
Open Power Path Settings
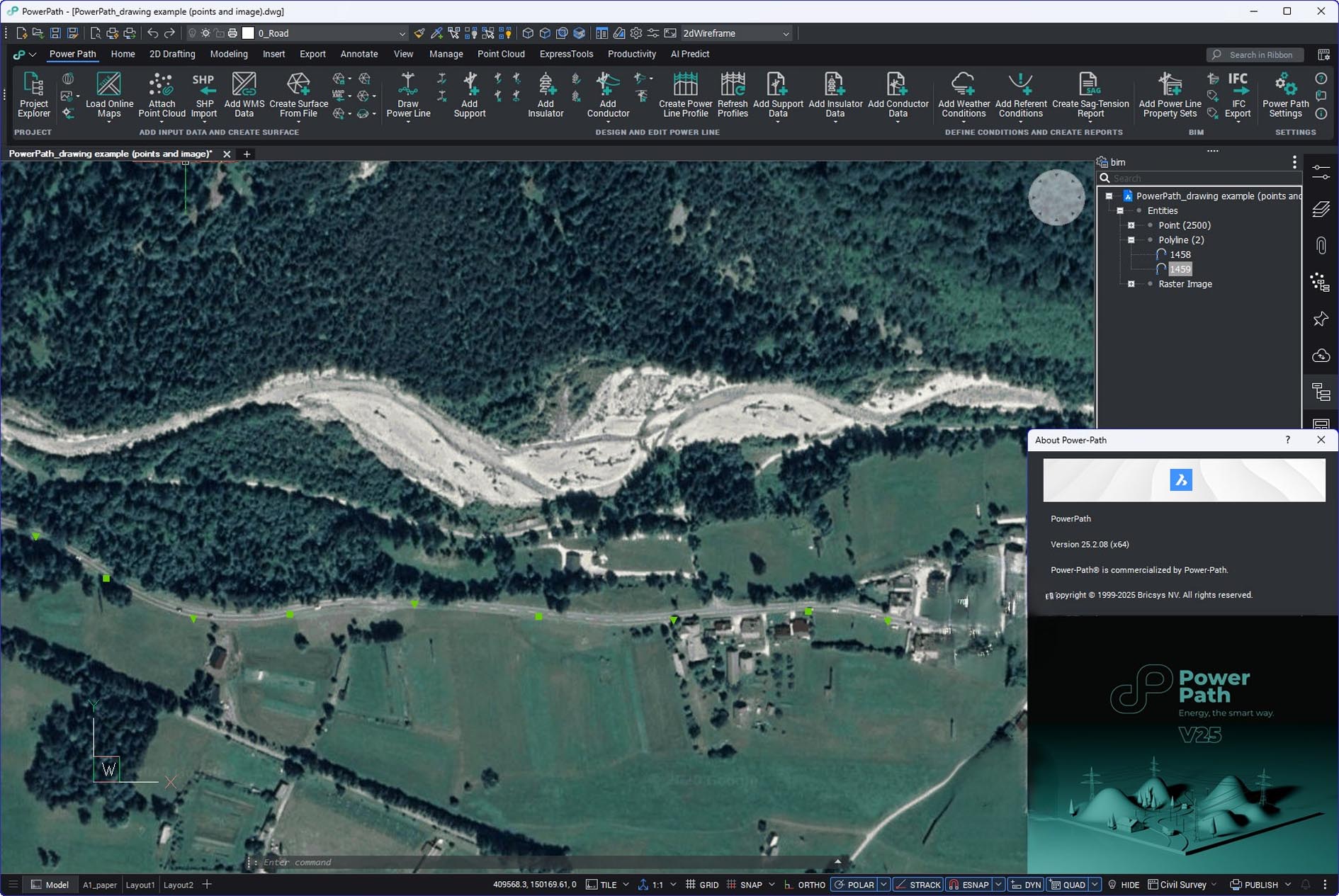(1285, 94)
